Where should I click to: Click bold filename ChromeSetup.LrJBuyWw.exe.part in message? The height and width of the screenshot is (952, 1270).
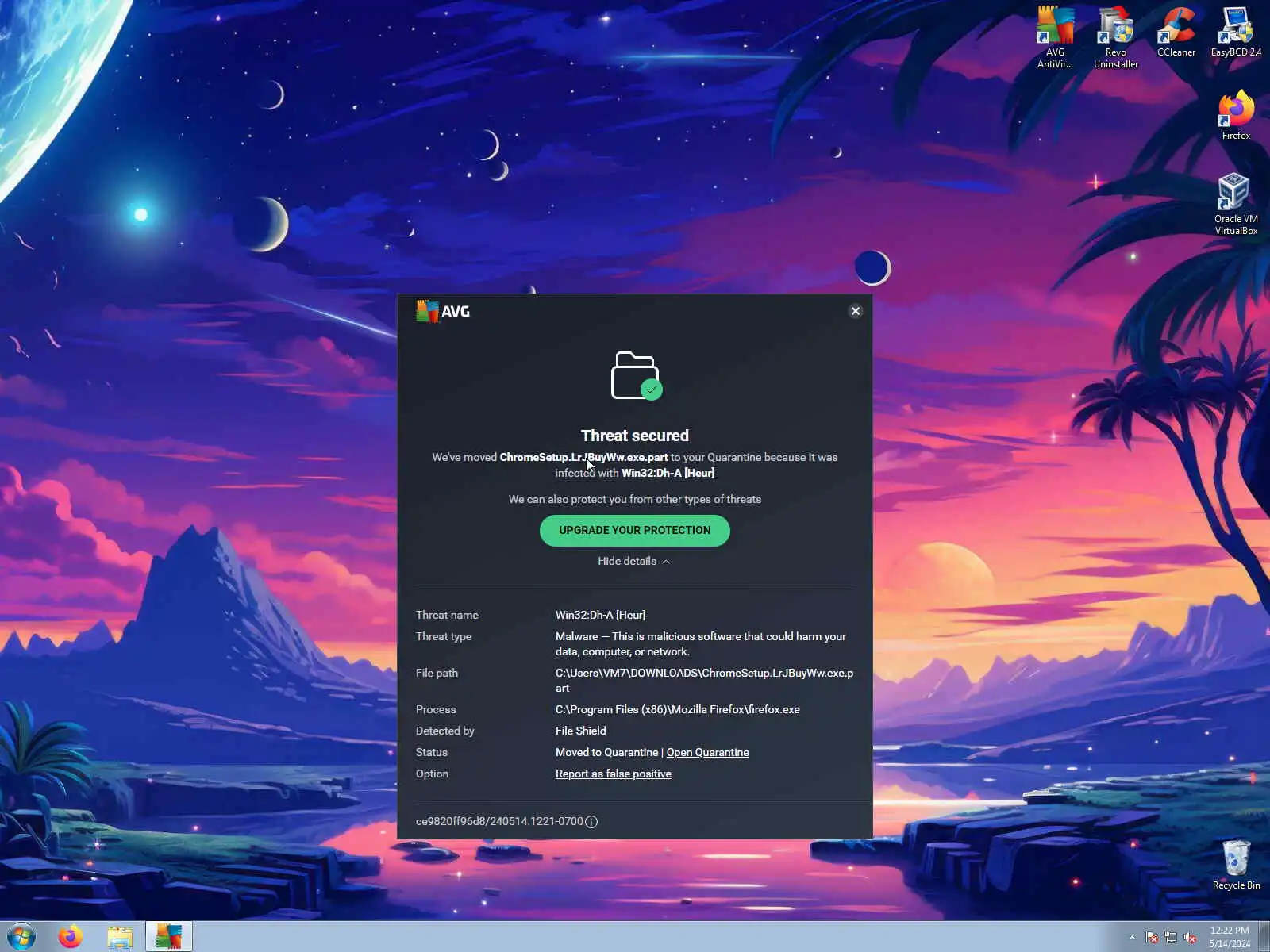[x=583, y=457]
